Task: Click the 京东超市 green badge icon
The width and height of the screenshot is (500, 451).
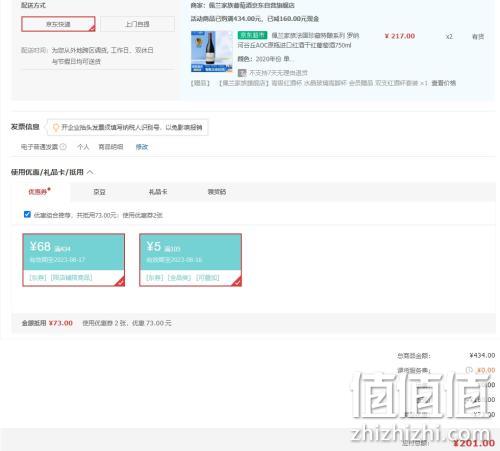Action: (x=252, y=35)
